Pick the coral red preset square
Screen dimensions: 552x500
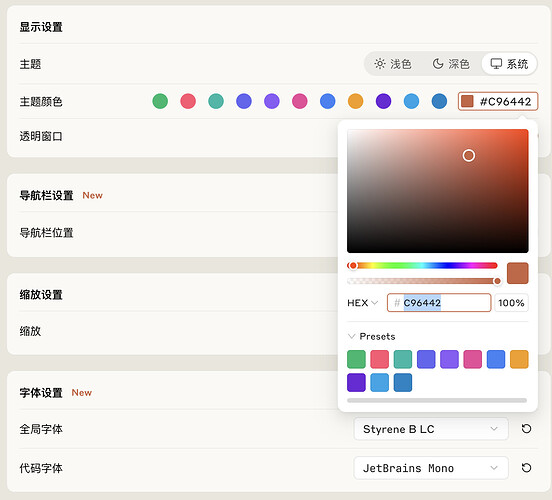click(x=380, y=359)
